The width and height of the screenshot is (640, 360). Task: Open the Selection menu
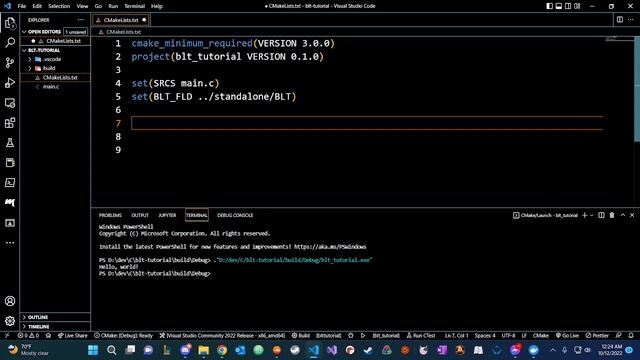(59, 6)
